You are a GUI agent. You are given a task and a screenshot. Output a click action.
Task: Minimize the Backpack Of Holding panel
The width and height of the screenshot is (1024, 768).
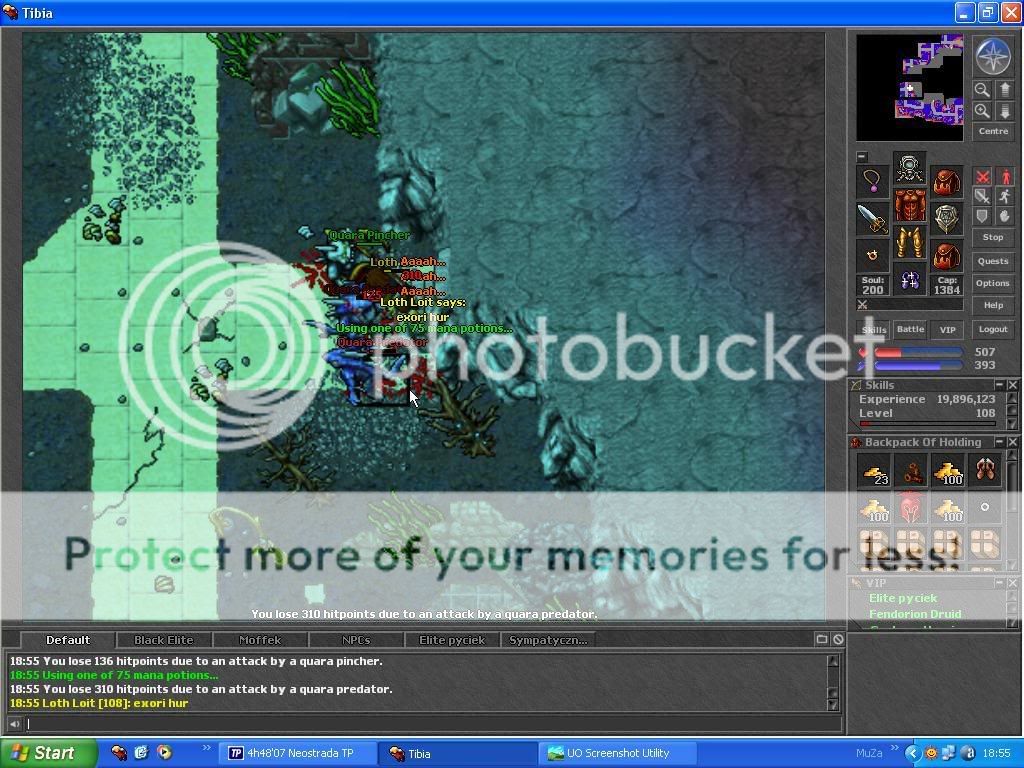pos(999,442)
